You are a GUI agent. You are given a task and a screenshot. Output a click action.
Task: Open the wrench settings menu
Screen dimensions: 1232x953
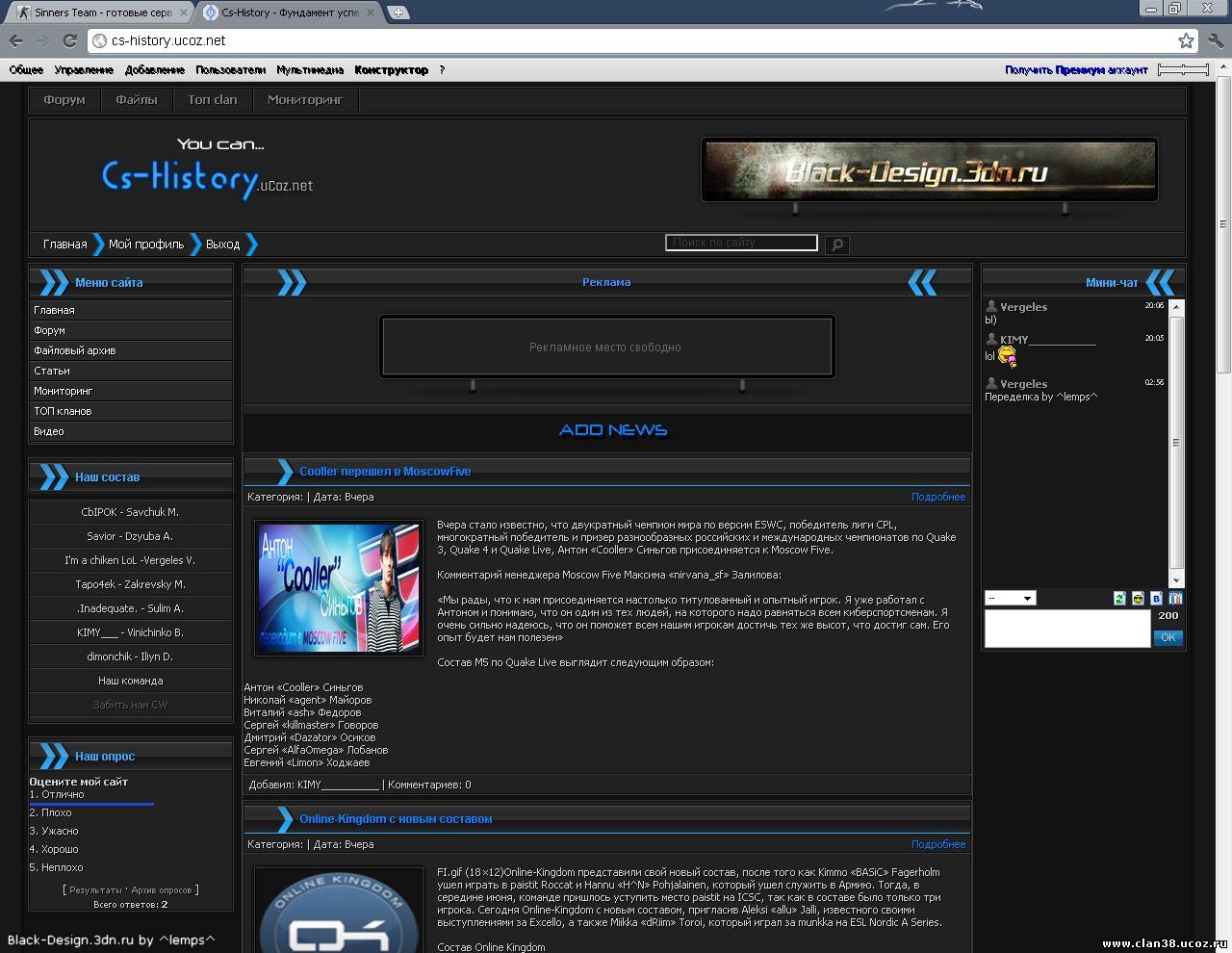pyautogui.click(x=1215, y=40)
